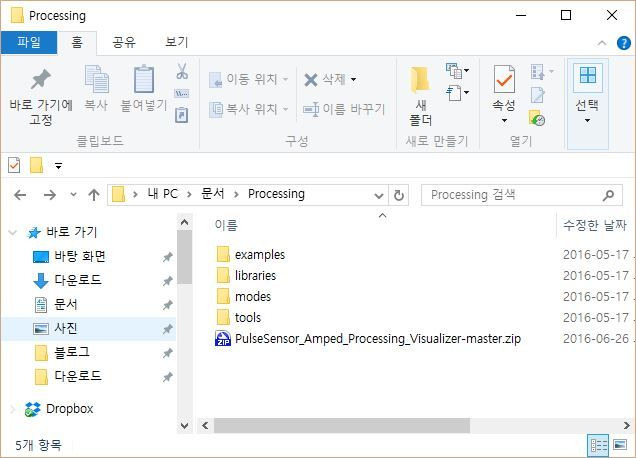Click the Edit icon in 열기 group

pyautogui.click(x=538, y=95)
